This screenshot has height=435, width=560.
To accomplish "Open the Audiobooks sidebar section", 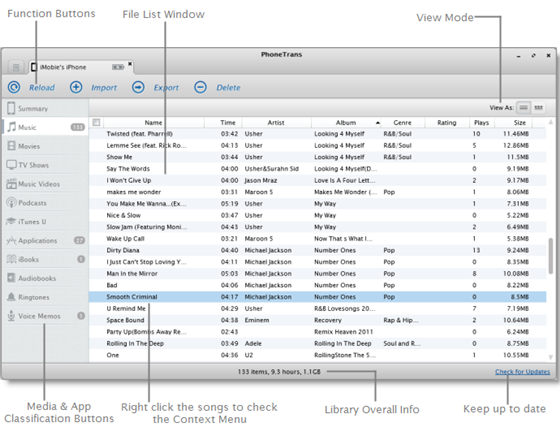I will (45, 278).
